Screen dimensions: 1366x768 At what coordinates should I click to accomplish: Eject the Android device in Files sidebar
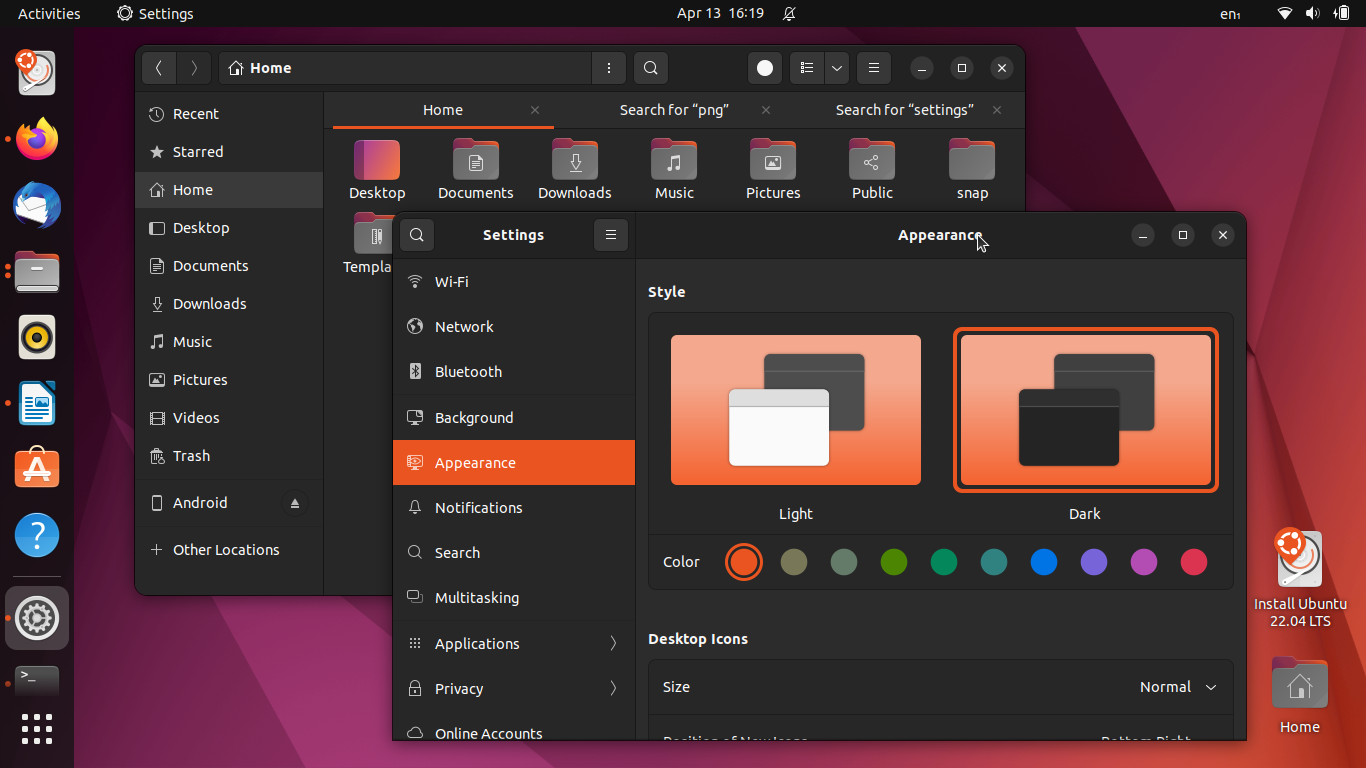tap(295, 503)
